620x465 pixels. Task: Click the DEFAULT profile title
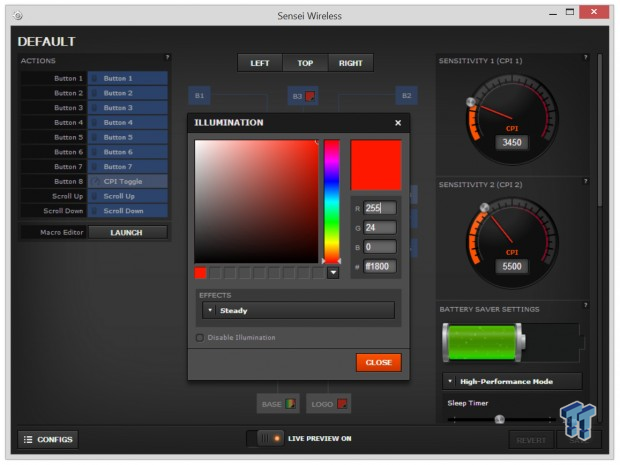coord(46,42)
